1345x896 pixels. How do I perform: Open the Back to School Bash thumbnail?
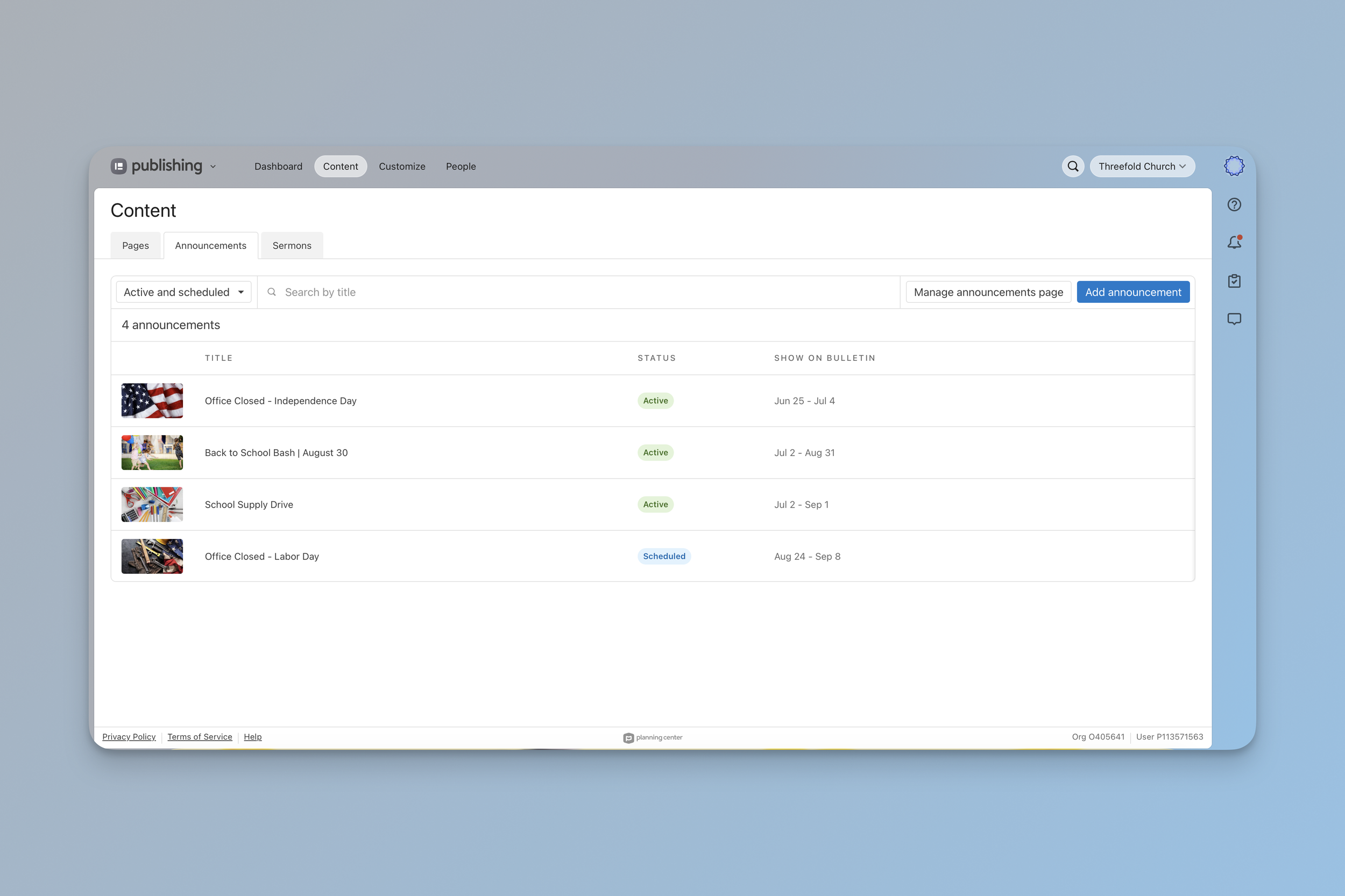[x=152, y=453]
